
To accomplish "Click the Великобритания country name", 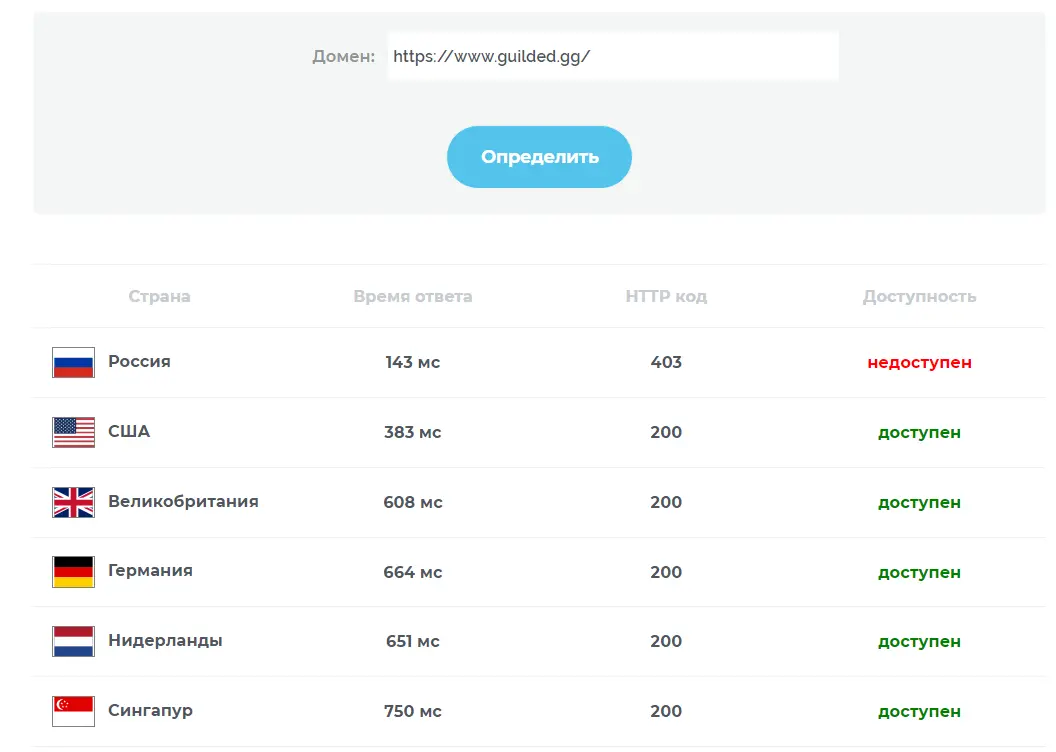I will 183,502.
